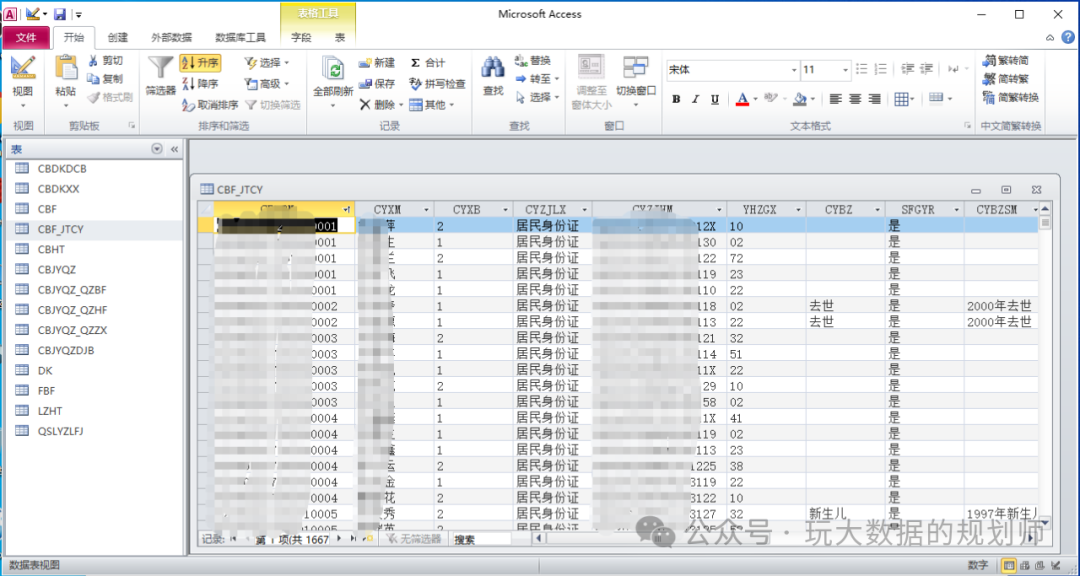
Task: Open the 筛选器 filter funnel
Action: [160, 76]
